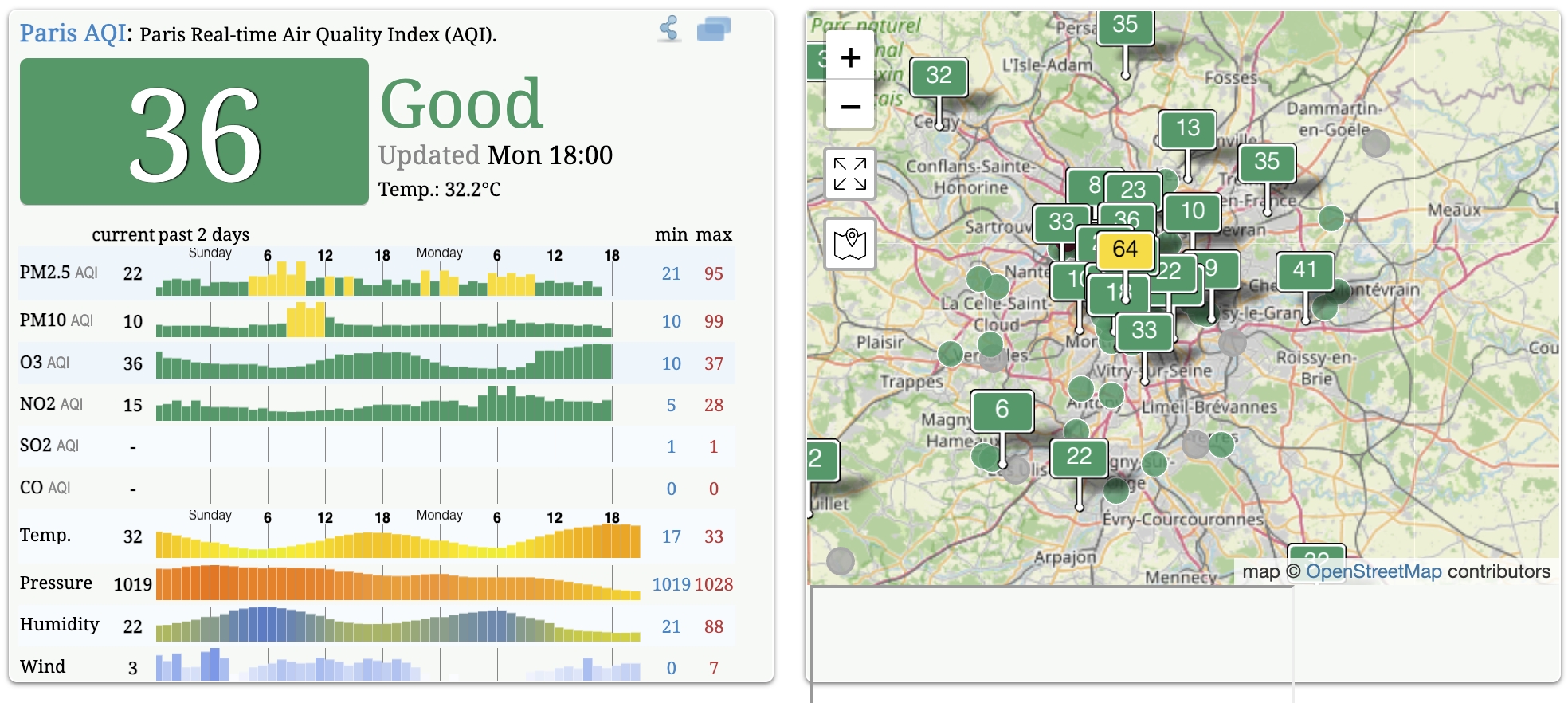Click the Pressure orange history chart
The height and width of the screenshot is (703, 1568).
398,583
